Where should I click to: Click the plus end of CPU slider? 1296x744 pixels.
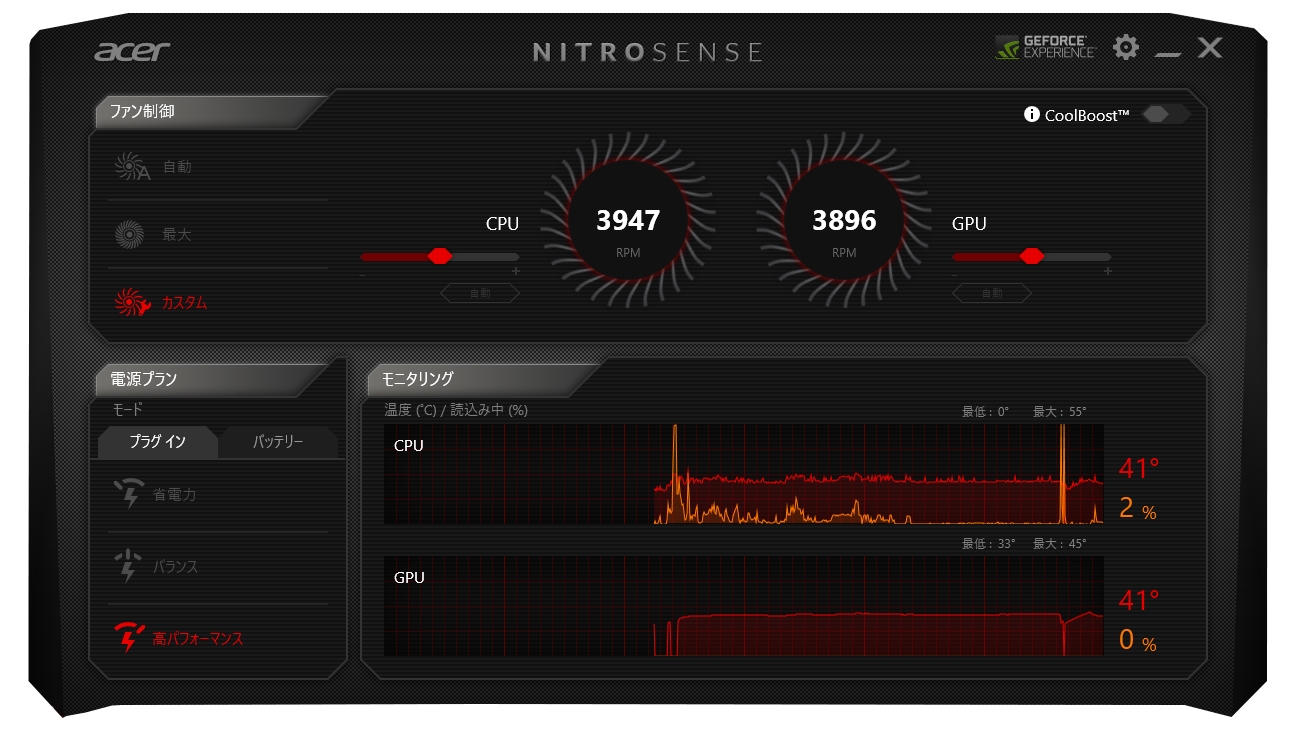click(x=516, y=271)
